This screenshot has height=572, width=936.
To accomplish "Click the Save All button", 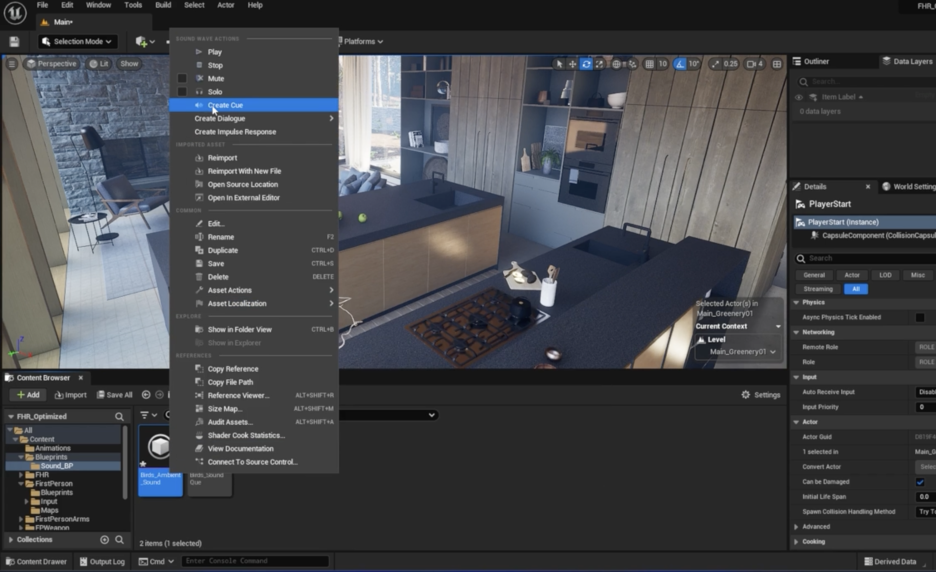I will point(115,395).
